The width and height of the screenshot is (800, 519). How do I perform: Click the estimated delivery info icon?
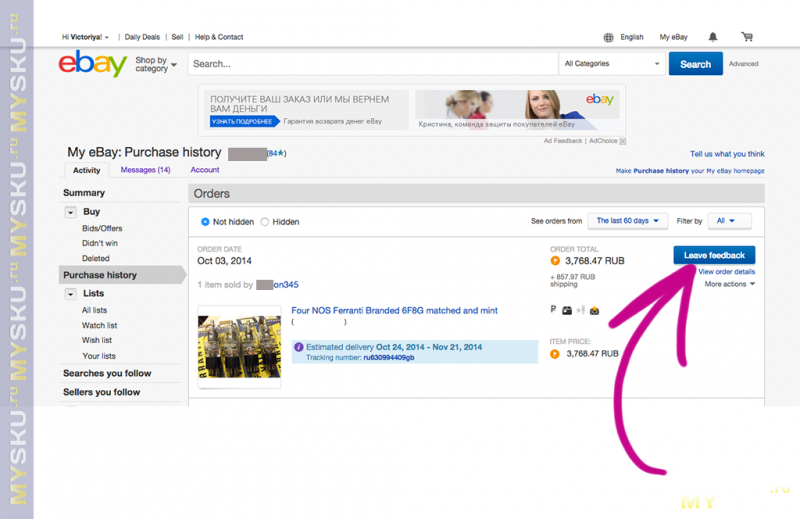[298, 347]
